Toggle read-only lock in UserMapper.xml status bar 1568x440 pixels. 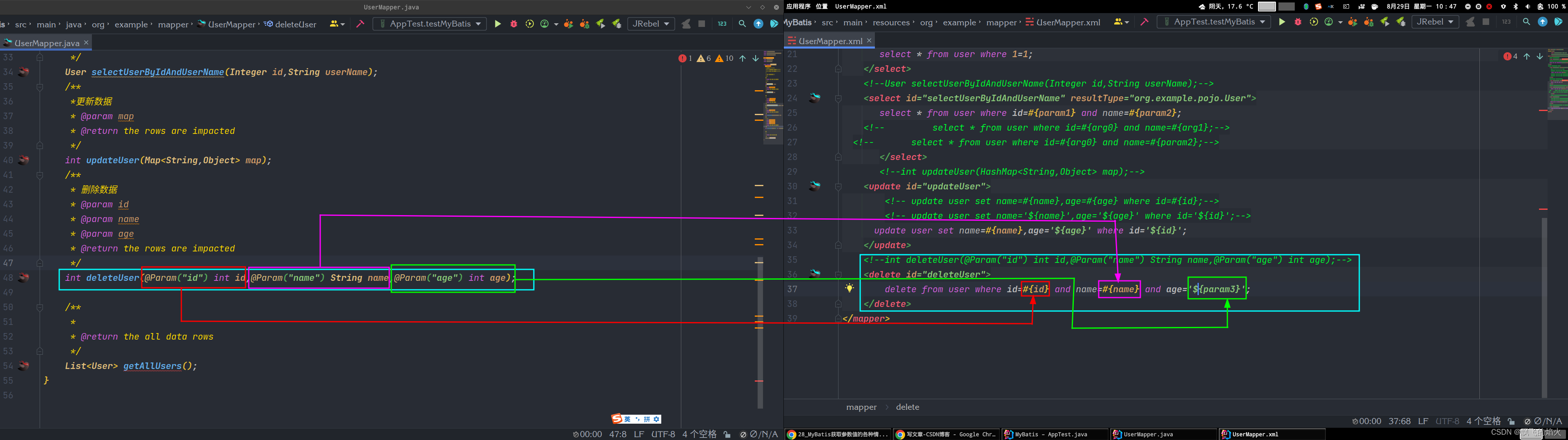1511,421
